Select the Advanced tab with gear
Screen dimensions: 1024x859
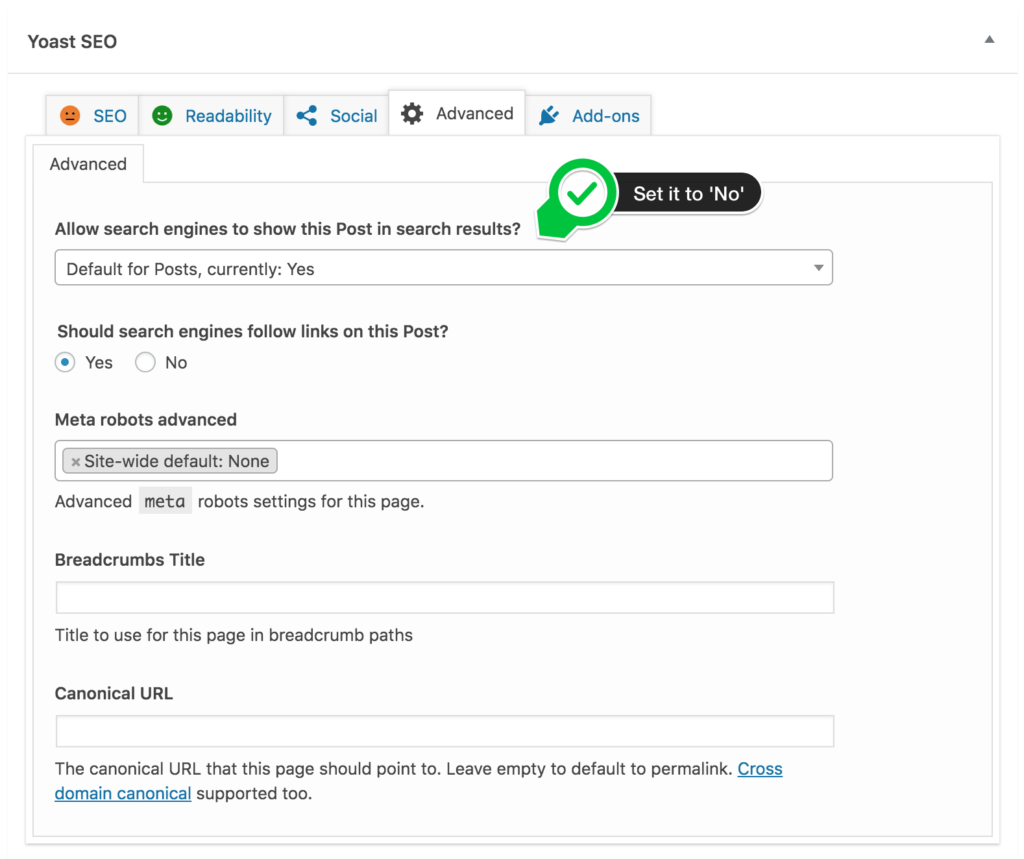[457, 113]
